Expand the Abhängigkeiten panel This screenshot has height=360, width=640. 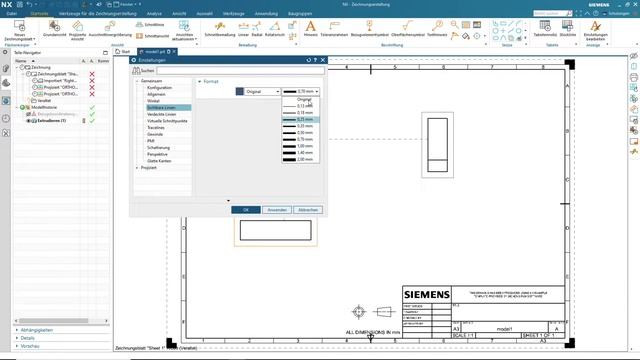[17, 330]
